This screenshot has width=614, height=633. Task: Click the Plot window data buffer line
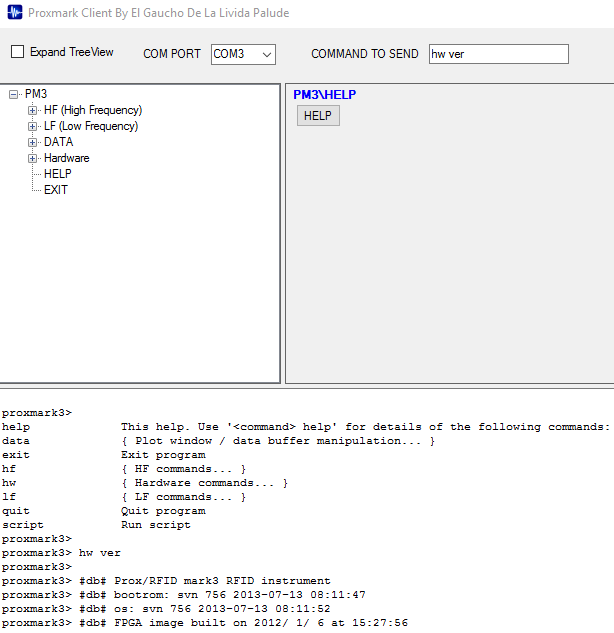coord(278,441)
